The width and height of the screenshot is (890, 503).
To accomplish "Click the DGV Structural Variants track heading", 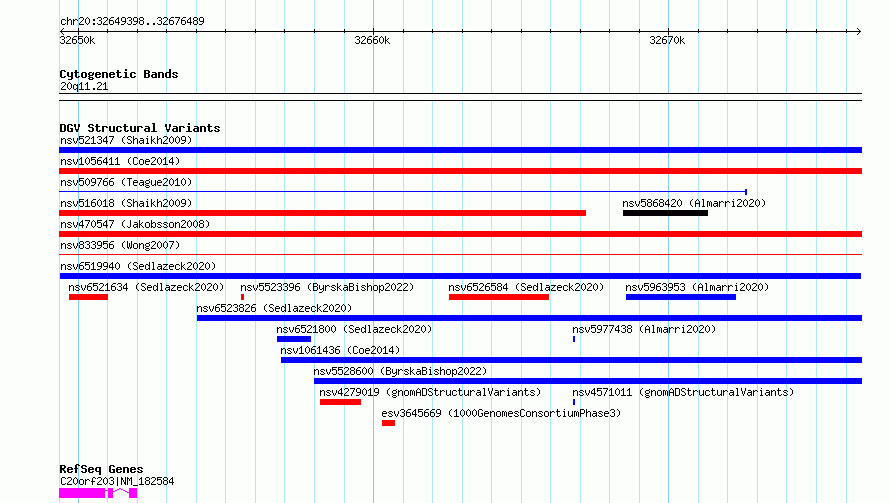I will [140, 128].
